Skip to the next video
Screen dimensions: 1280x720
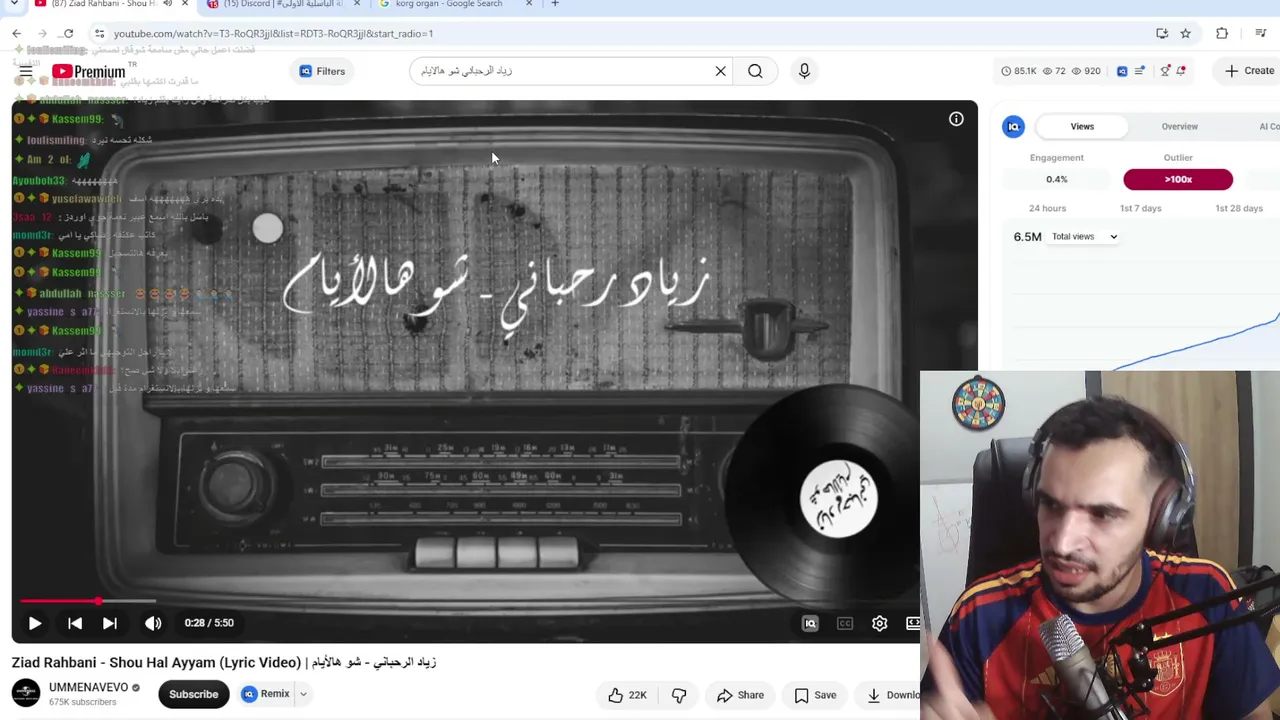(110, 623)
